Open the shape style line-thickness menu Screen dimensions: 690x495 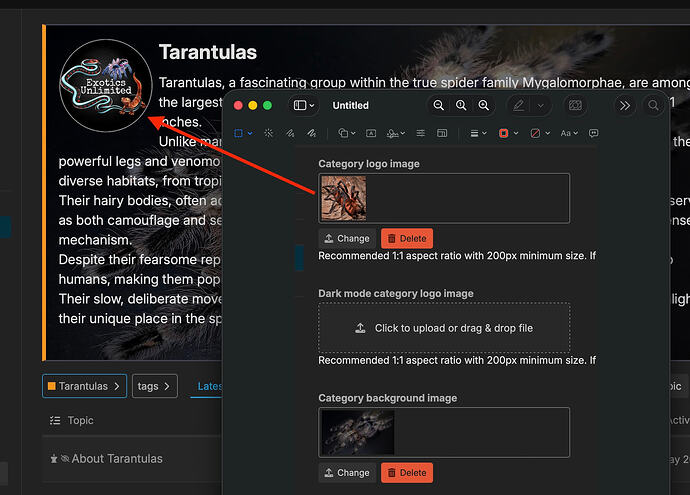[478, 133]
